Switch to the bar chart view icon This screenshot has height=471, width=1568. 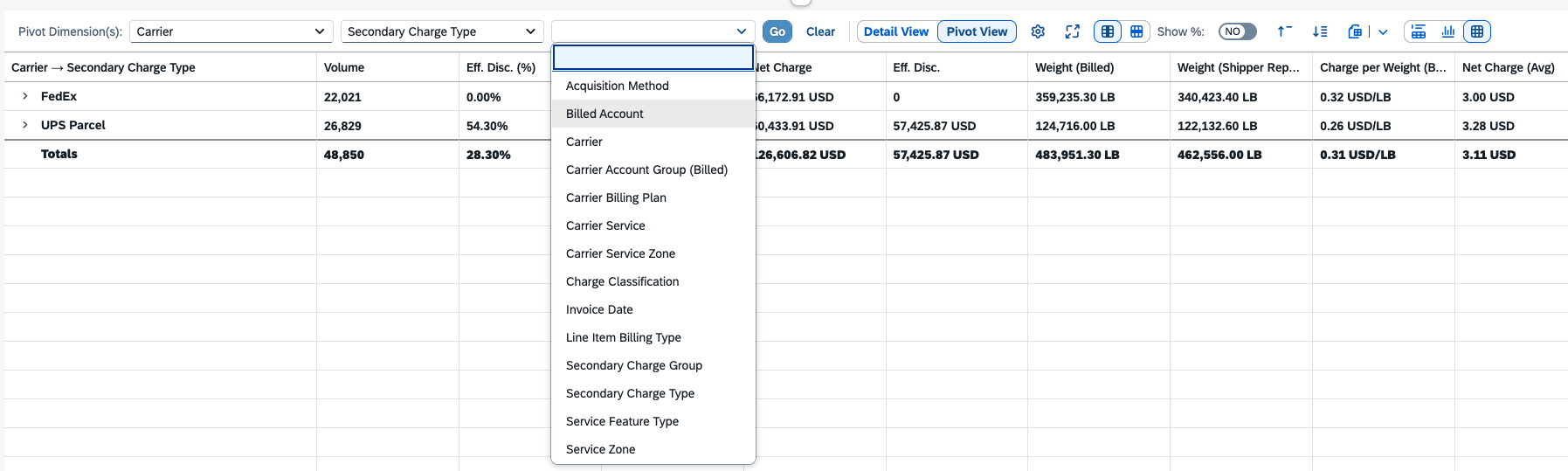[x=1448, y=31]
